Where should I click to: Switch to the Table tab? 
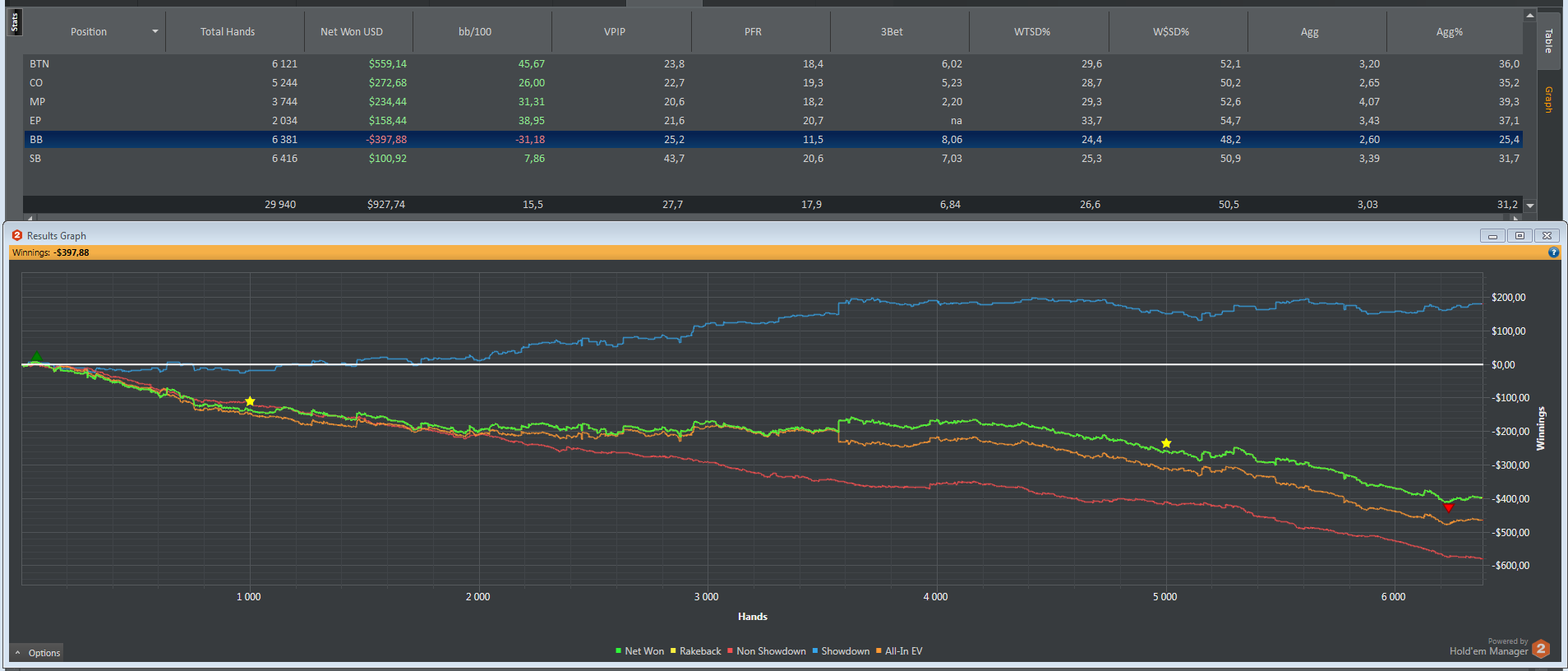tap(1548, 40)
